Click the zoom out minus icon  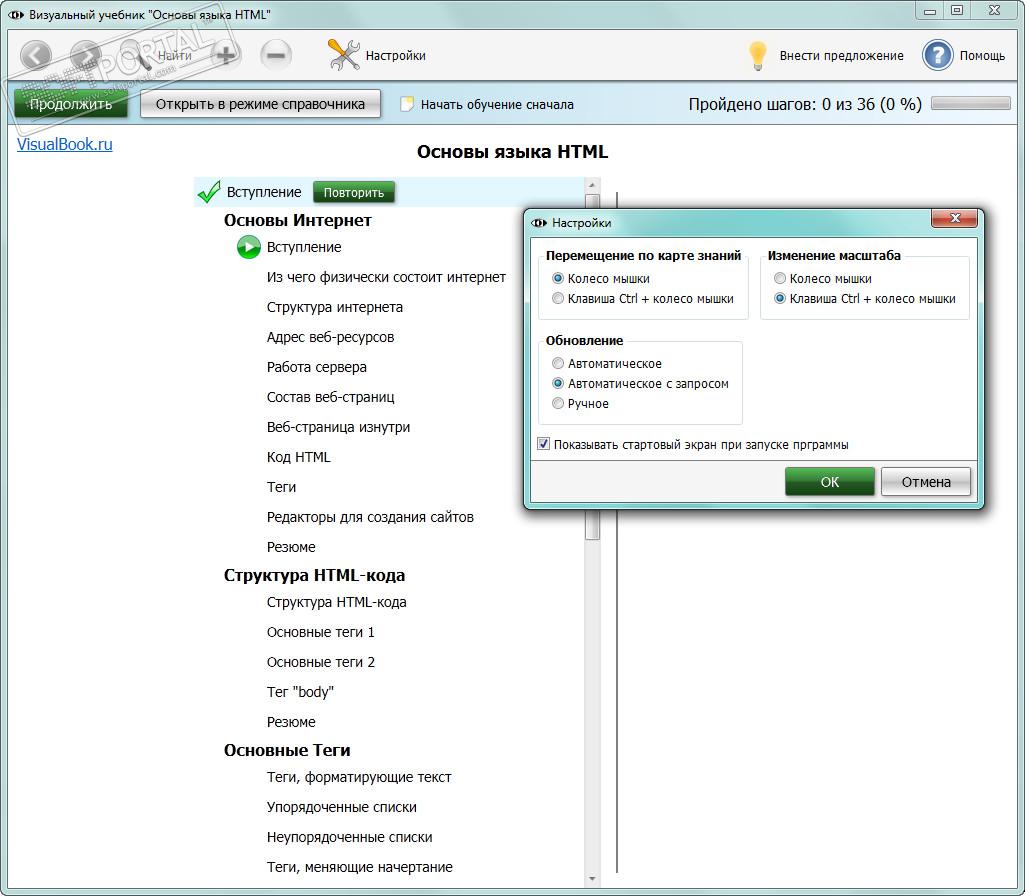point(276,55)
